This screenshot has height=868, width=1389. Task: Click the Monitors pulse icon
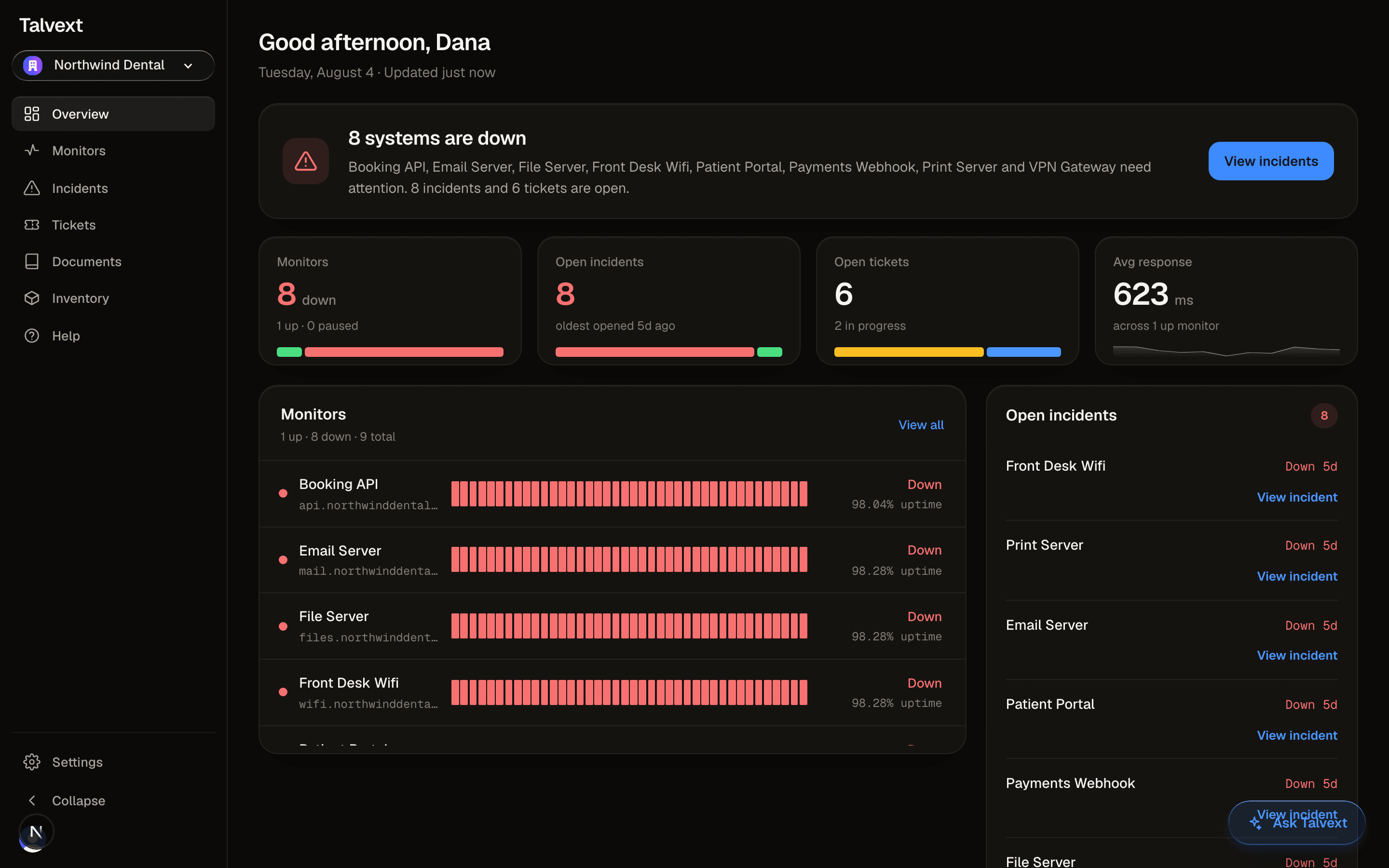[x=31, y=150]
